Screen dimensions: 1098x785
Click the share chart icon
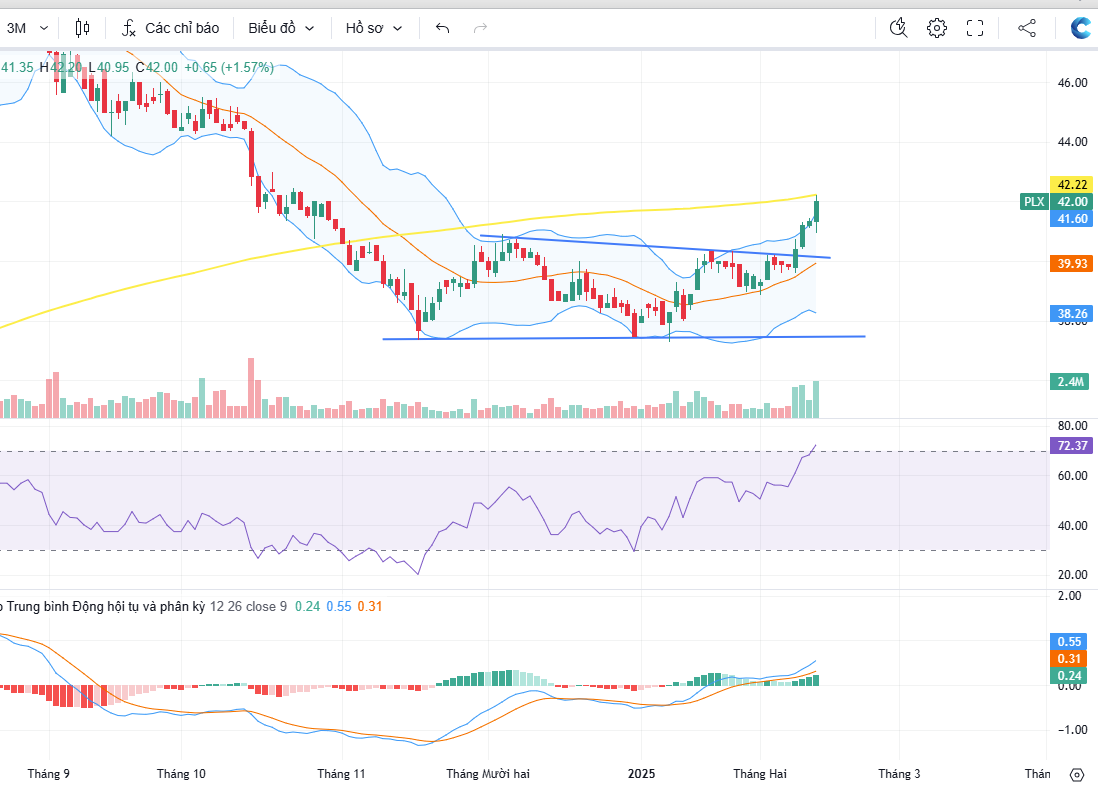[1027, 28]
